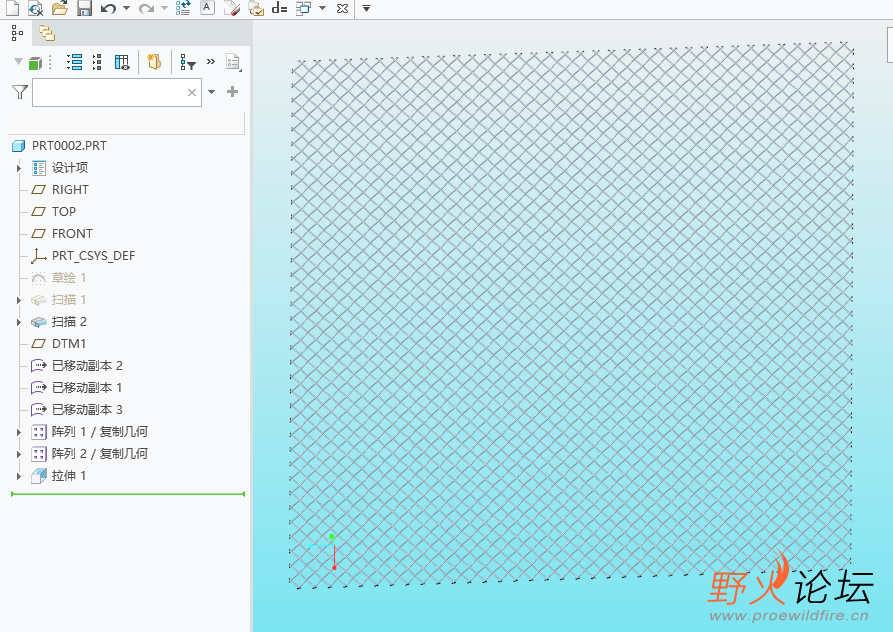Open the windows list dropdown arrow
The image size is (893, 632).
[322, 8]
